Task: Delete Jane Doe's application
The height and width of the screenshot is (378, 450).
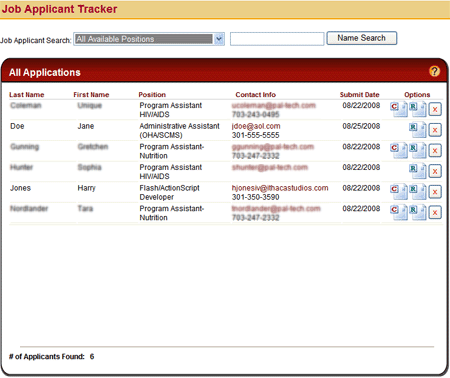Action: pos(435,130)
